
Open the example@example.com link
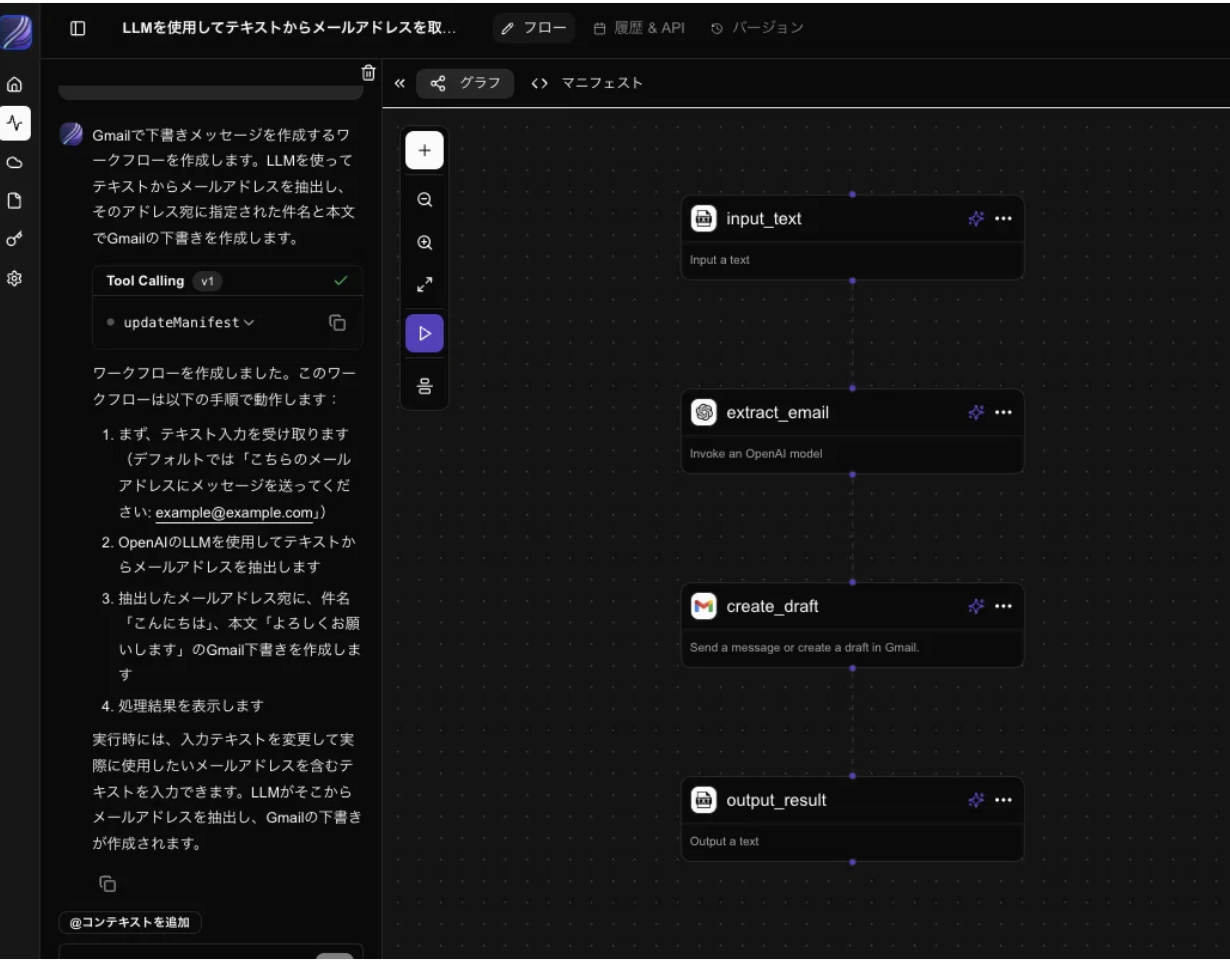pyautogui.click(x=235, y=513)
